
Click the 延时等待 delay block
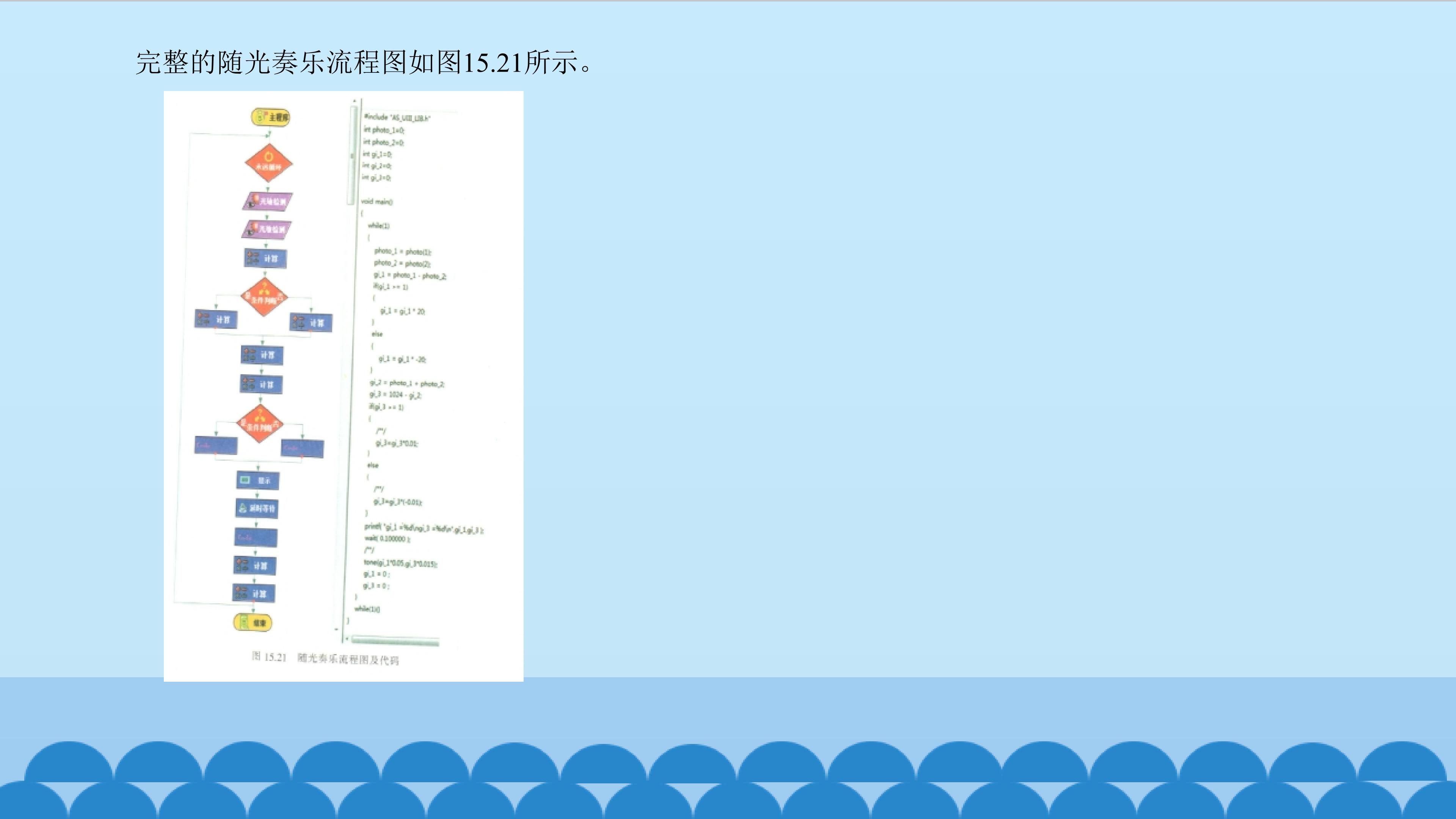pyautogui.click(x=257, y=508)
